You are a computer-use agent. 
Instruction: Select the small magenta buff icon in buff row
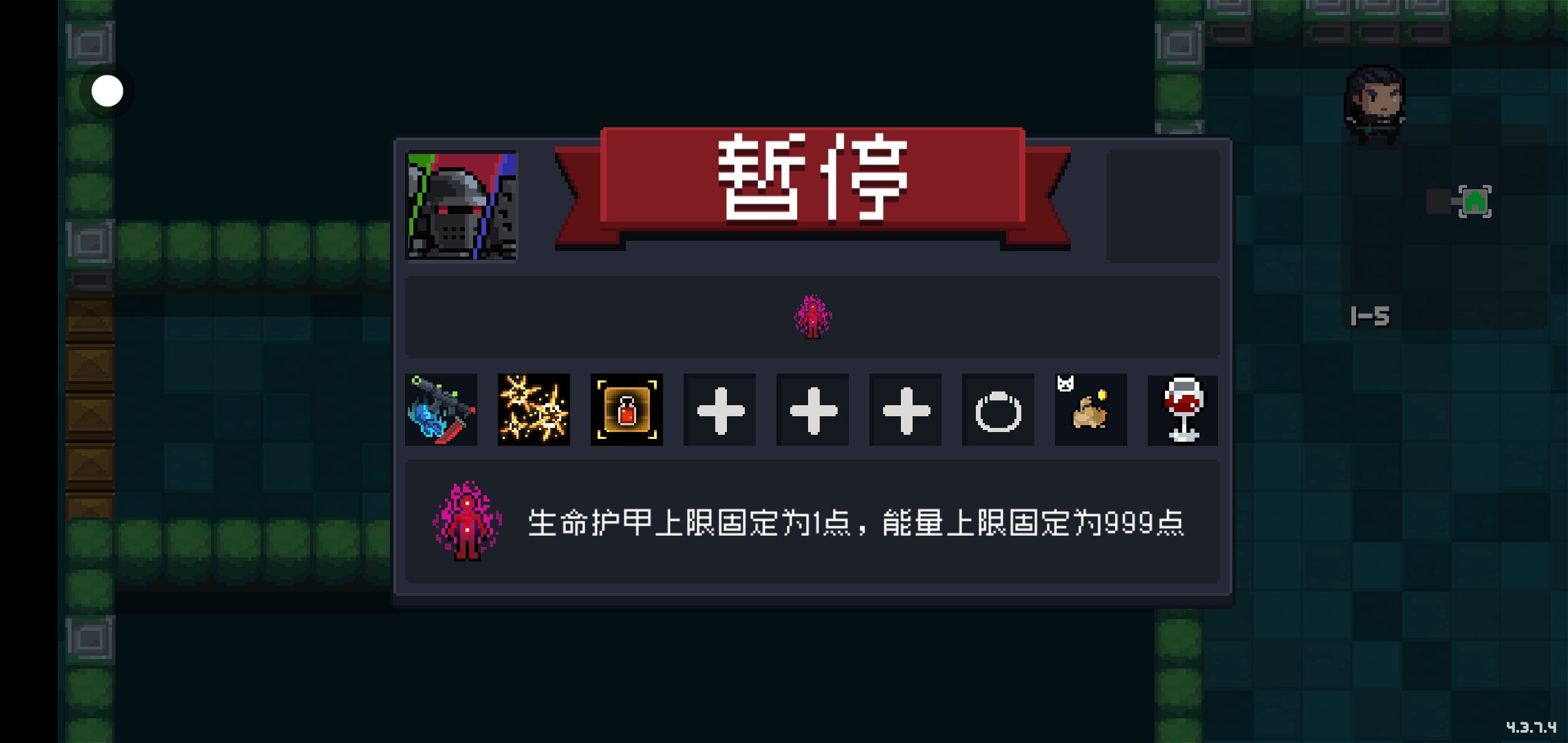coord(813,317)
